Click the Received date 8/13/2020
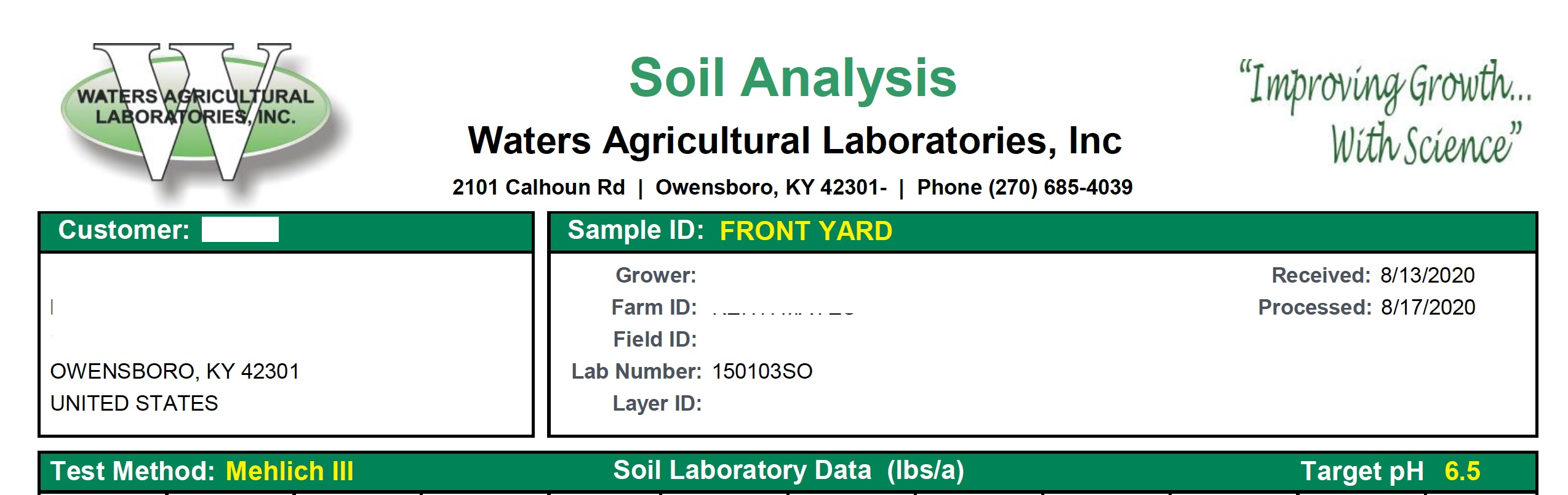The height and width of the screenshot is (495, 1568). (x=1427, y=275)
